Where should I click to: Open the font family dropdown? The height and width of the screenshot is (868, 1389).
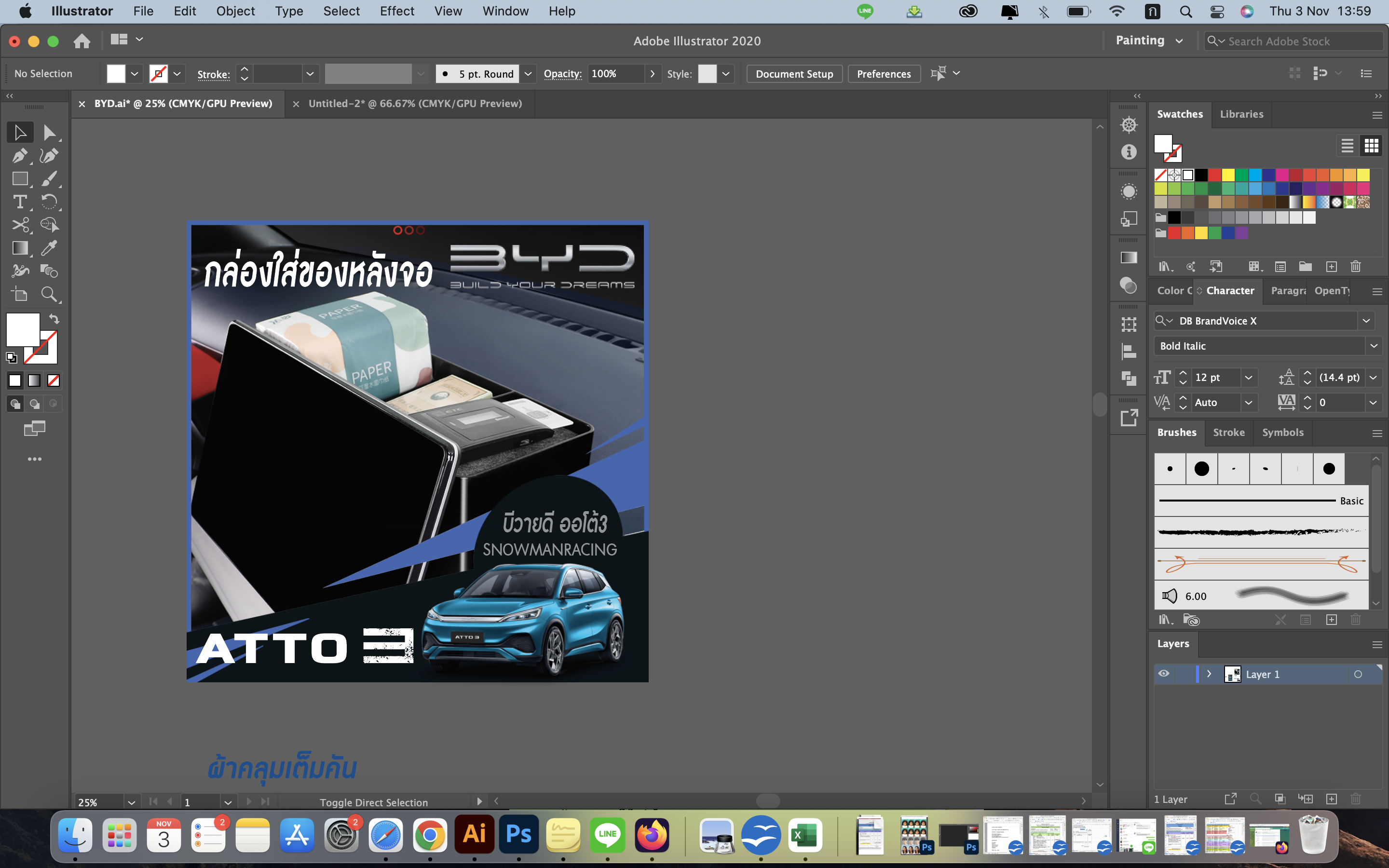tap(1367, 320)
